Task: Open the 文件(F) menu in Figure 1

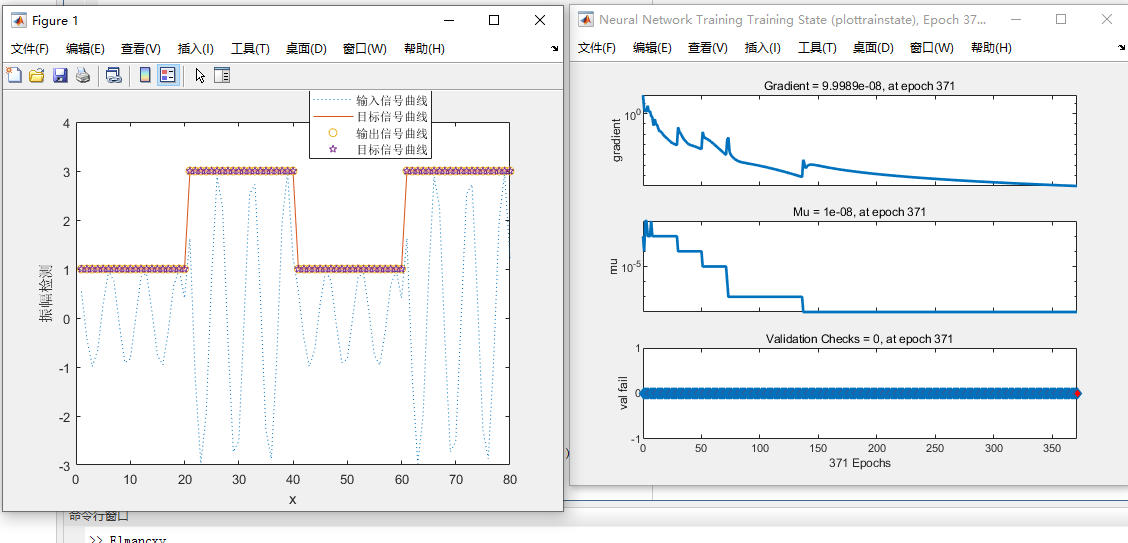Action: (x=29, y=49)
